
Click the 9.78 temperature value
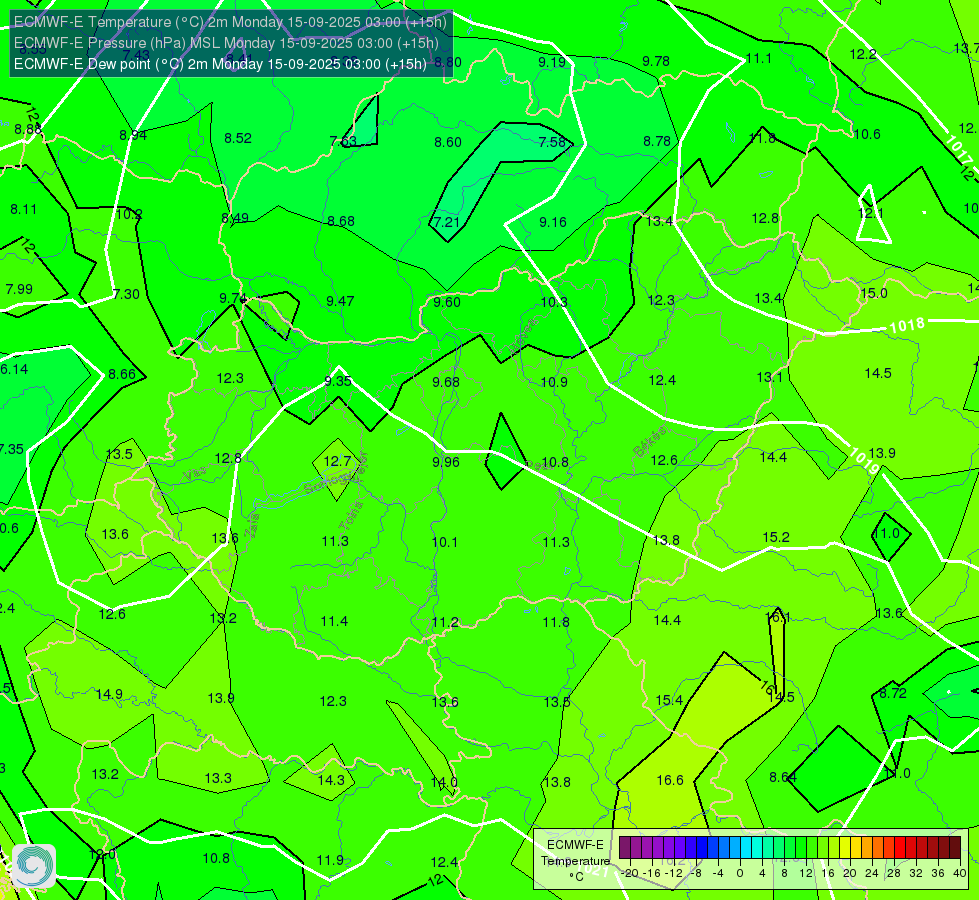click(656, 61)
